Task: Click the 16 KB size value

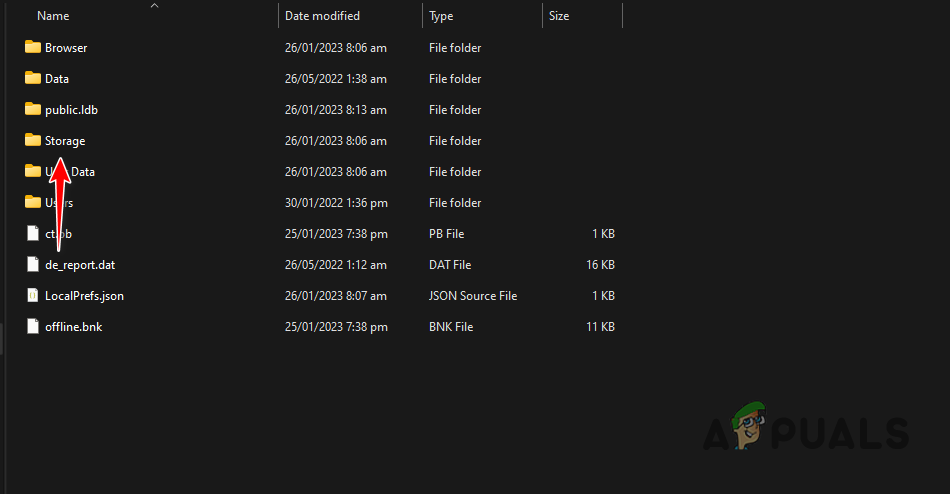Action: point(600,265)
